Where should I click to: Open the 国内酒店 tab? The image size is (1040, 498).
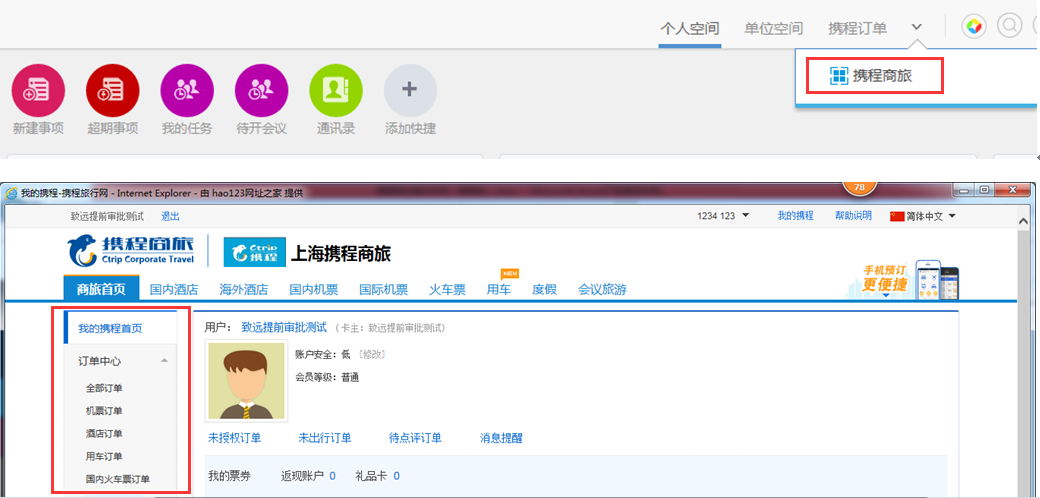tap(174, 290)
